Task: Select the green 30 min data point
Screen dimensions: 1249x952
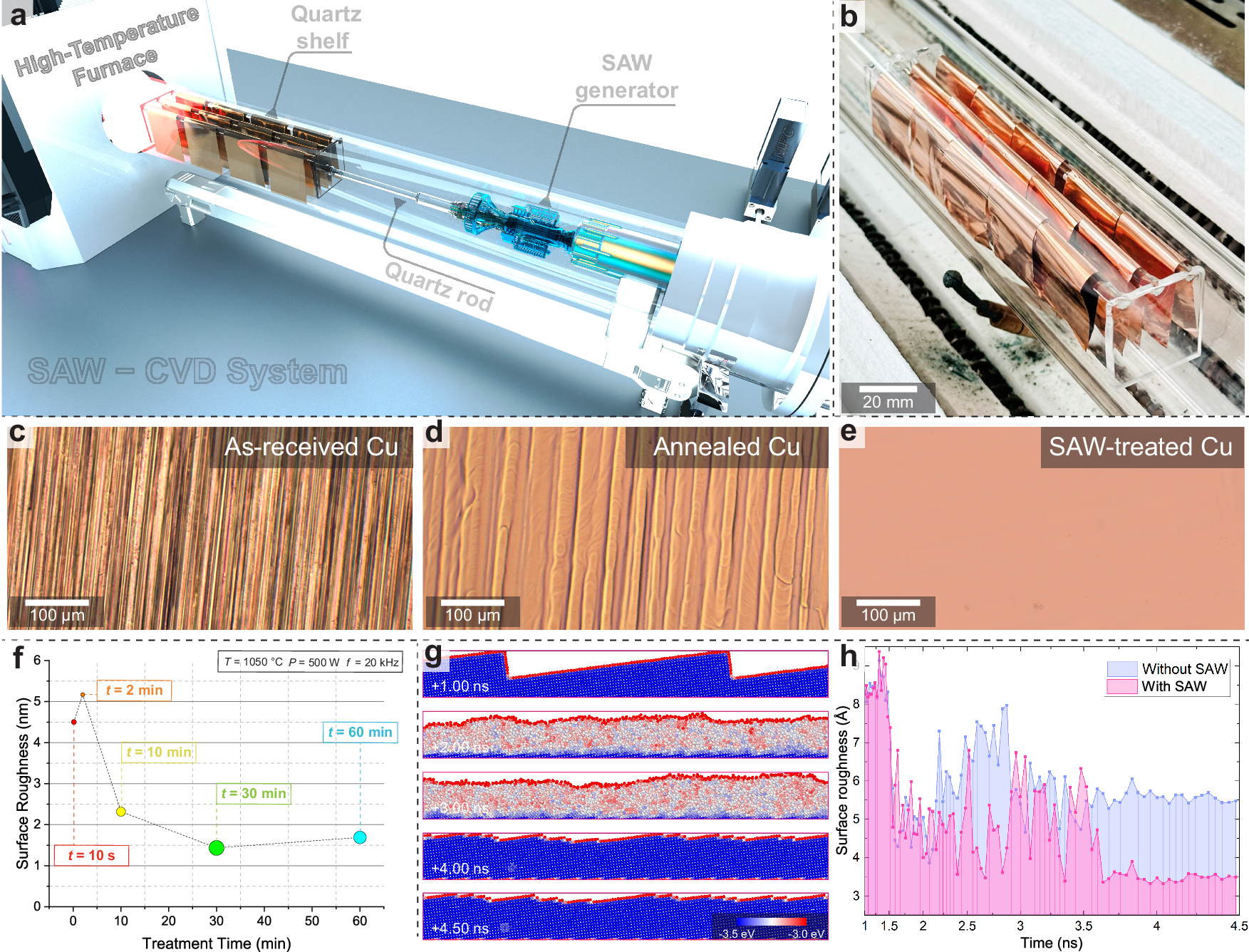Action: coord(217,847)
